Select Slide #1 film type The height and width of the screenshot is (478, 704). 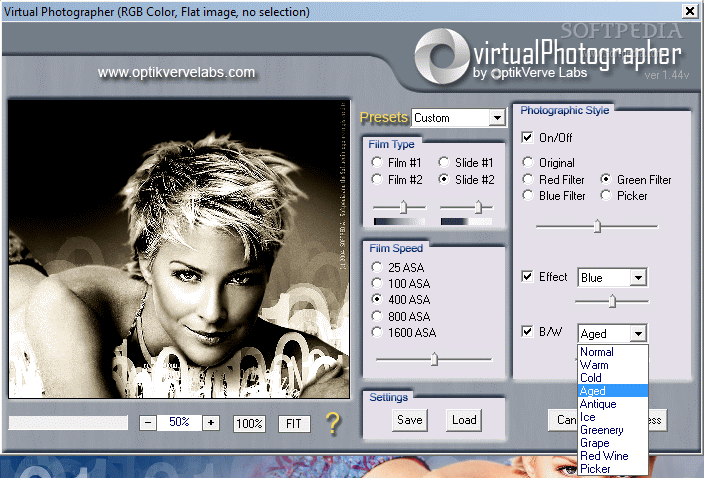point(444,162)
